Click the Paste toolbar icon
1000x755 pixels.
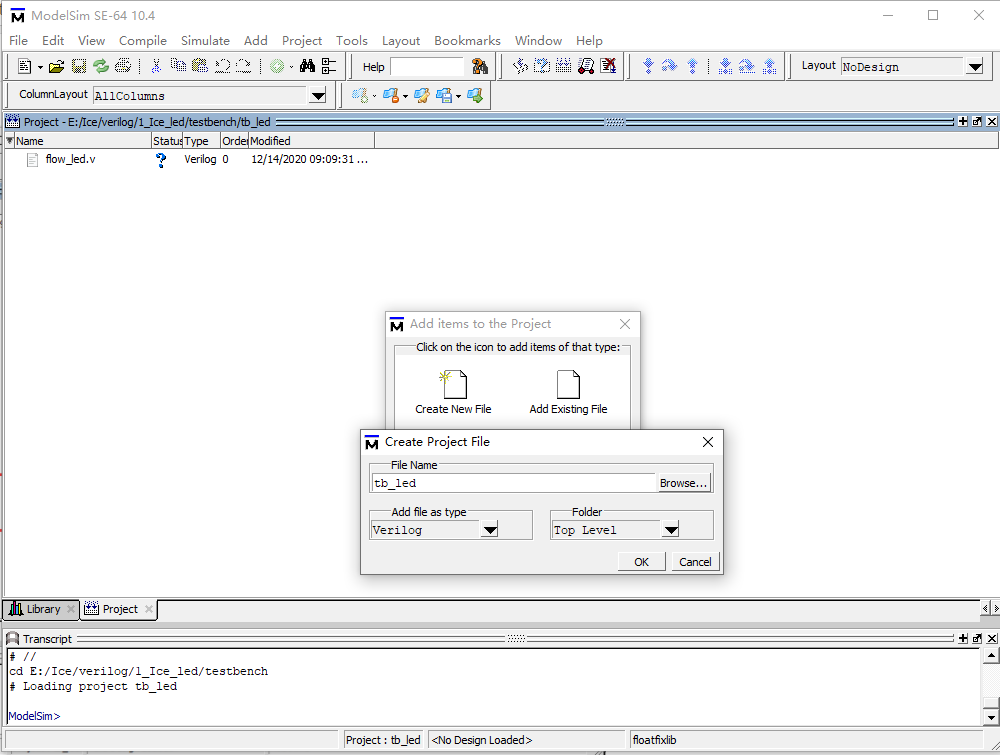pos(199,64)
